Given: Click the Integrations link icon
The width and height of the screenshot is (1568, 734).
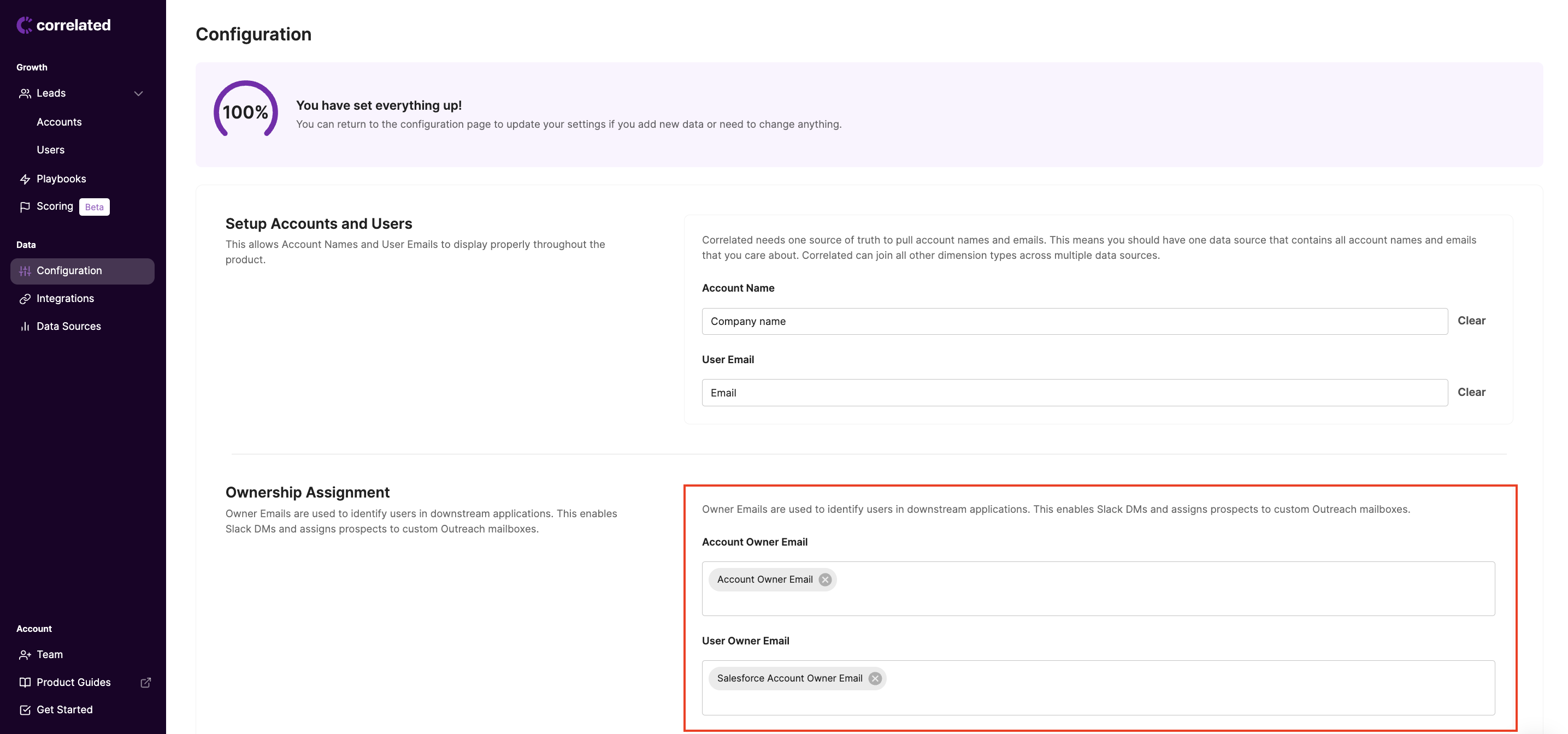Looking at the screenshot, I should point(25,299).
